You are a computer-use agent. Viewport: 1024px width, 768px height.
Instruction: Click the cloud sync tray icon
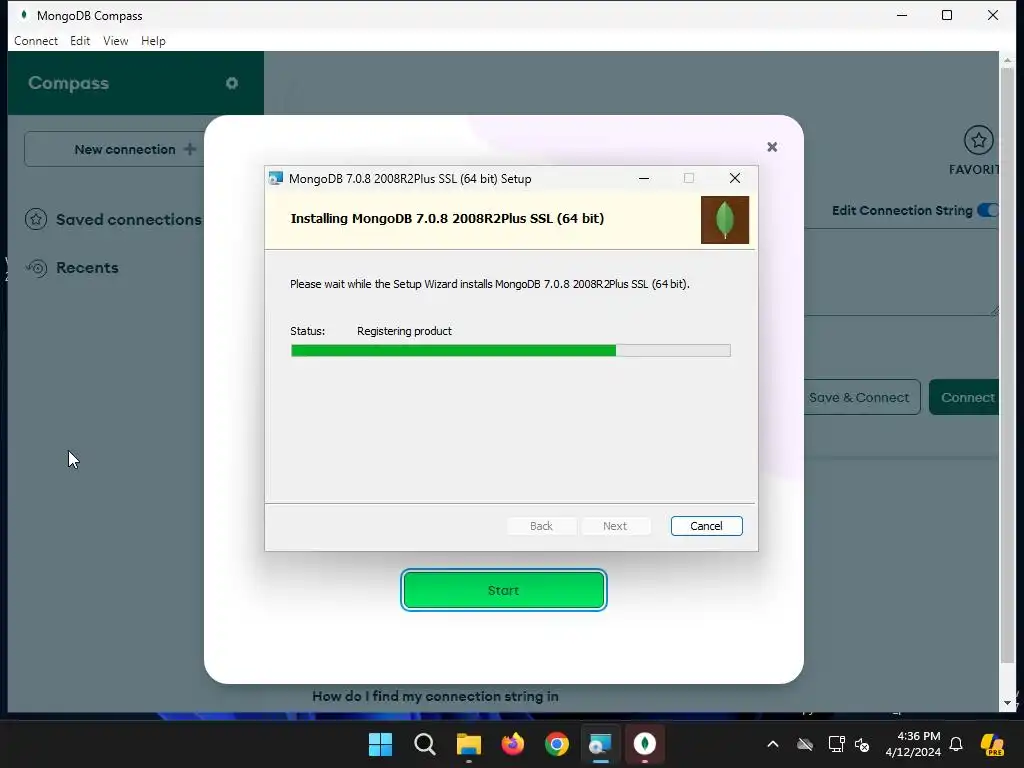point(805,744)
